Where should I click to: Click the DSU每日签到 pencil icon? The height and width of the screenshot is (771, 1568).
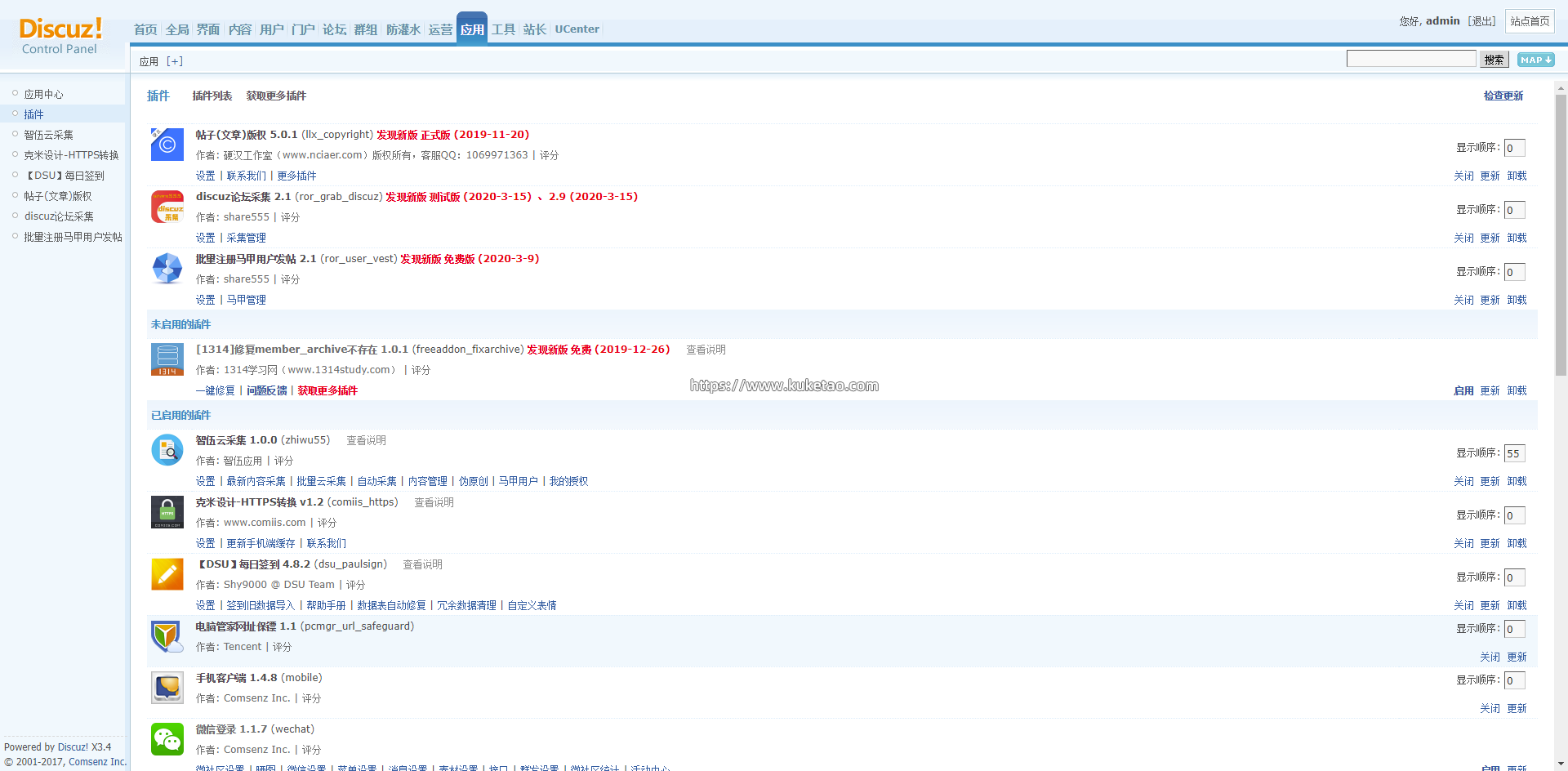tap(167, 574)
